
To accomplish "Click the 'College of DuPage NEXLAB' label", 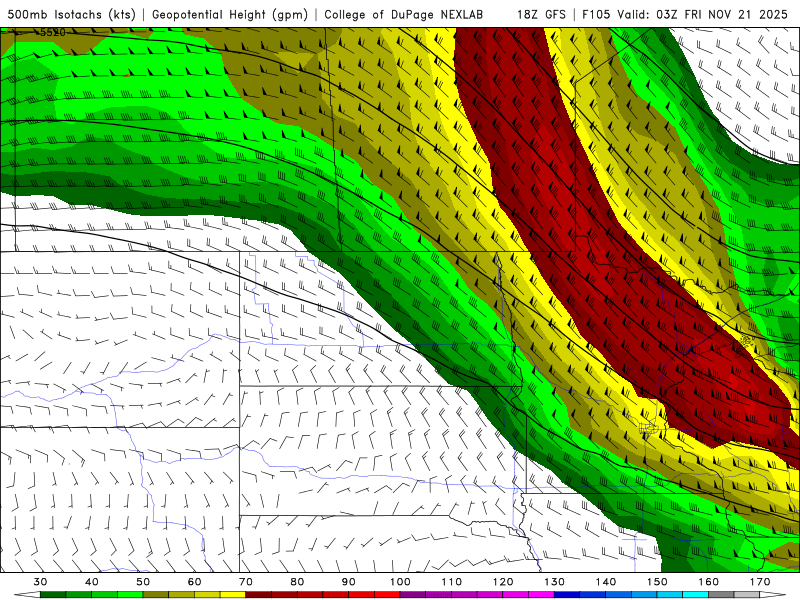I will [x=403, y=14].
